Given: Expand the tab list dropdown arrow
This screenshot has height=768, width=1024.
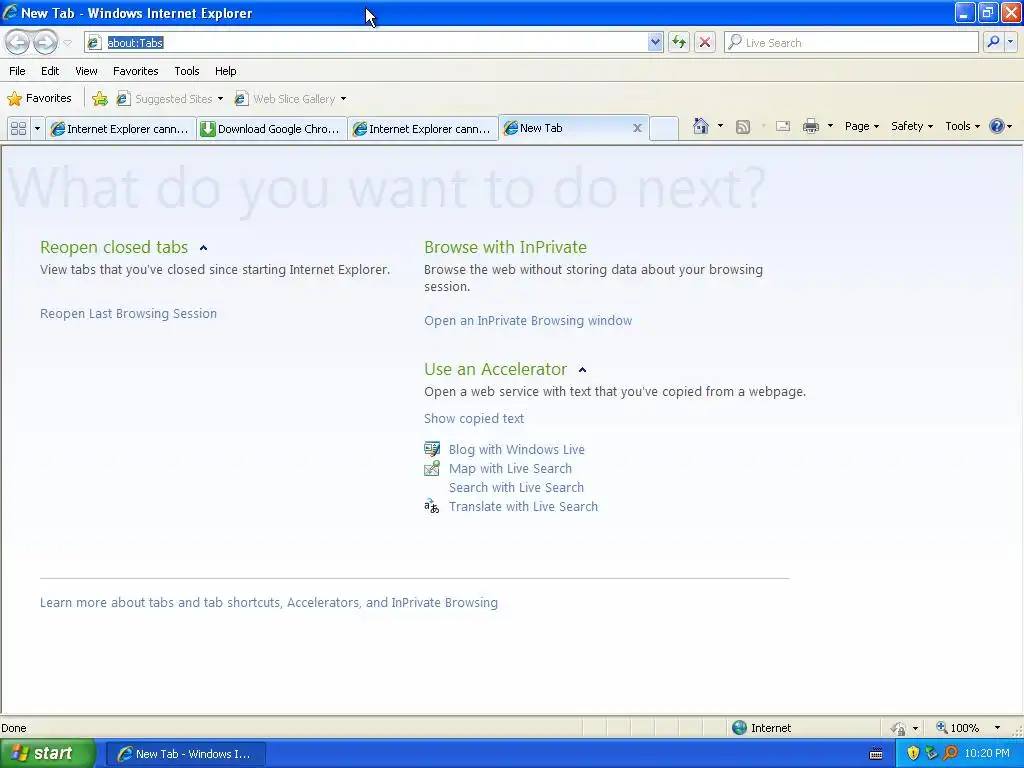Looking at the screenshot, I should [37, 129].
